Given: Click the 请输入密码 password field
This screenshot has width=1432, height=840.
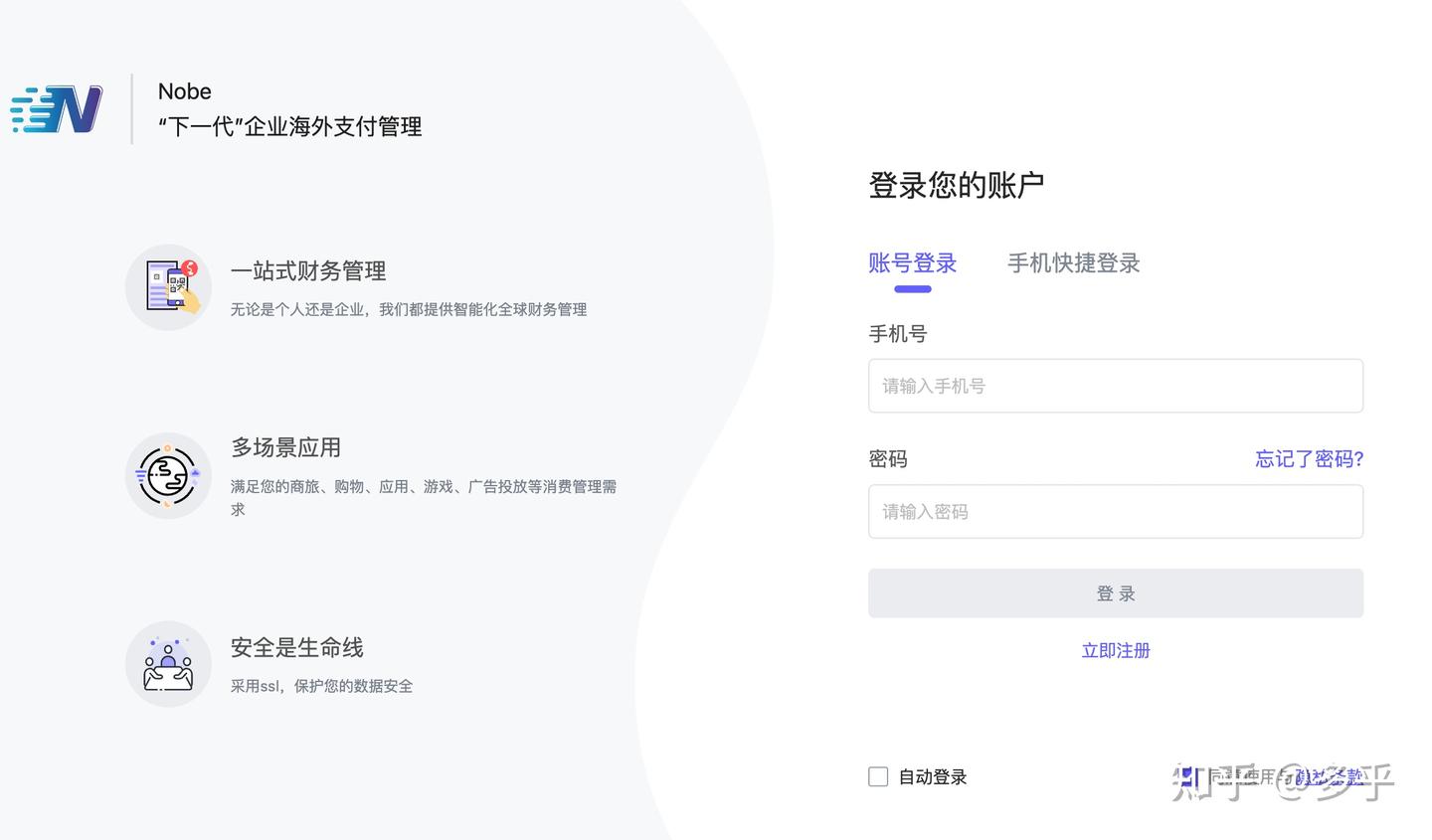Looking at the screenshot, I should click(x=1115, y=511).
